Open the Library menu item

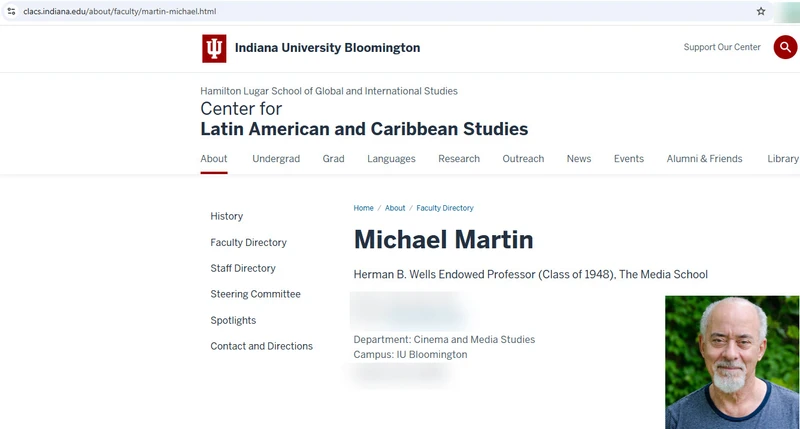[x=783, y=159]
